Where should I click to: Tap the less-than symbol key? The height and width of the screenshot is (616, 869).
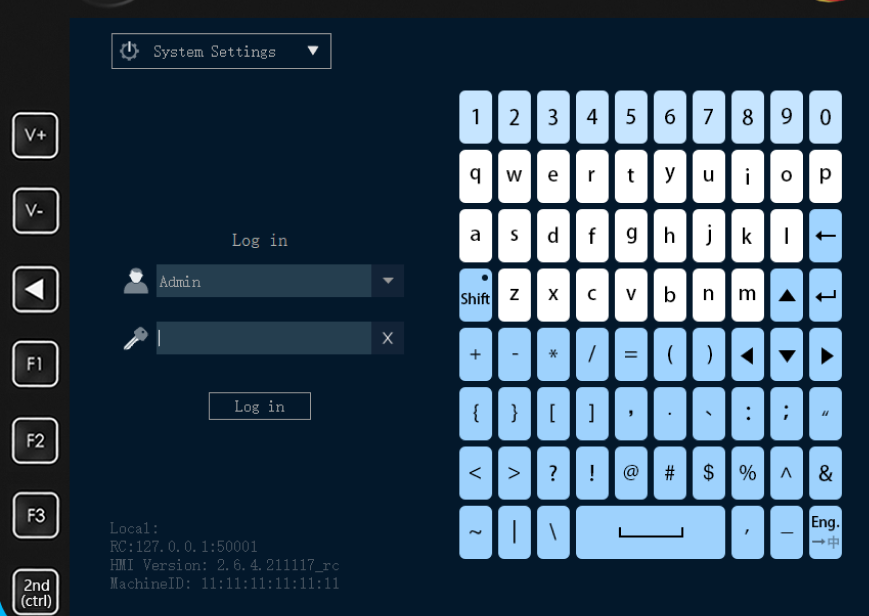click(476, 473)
